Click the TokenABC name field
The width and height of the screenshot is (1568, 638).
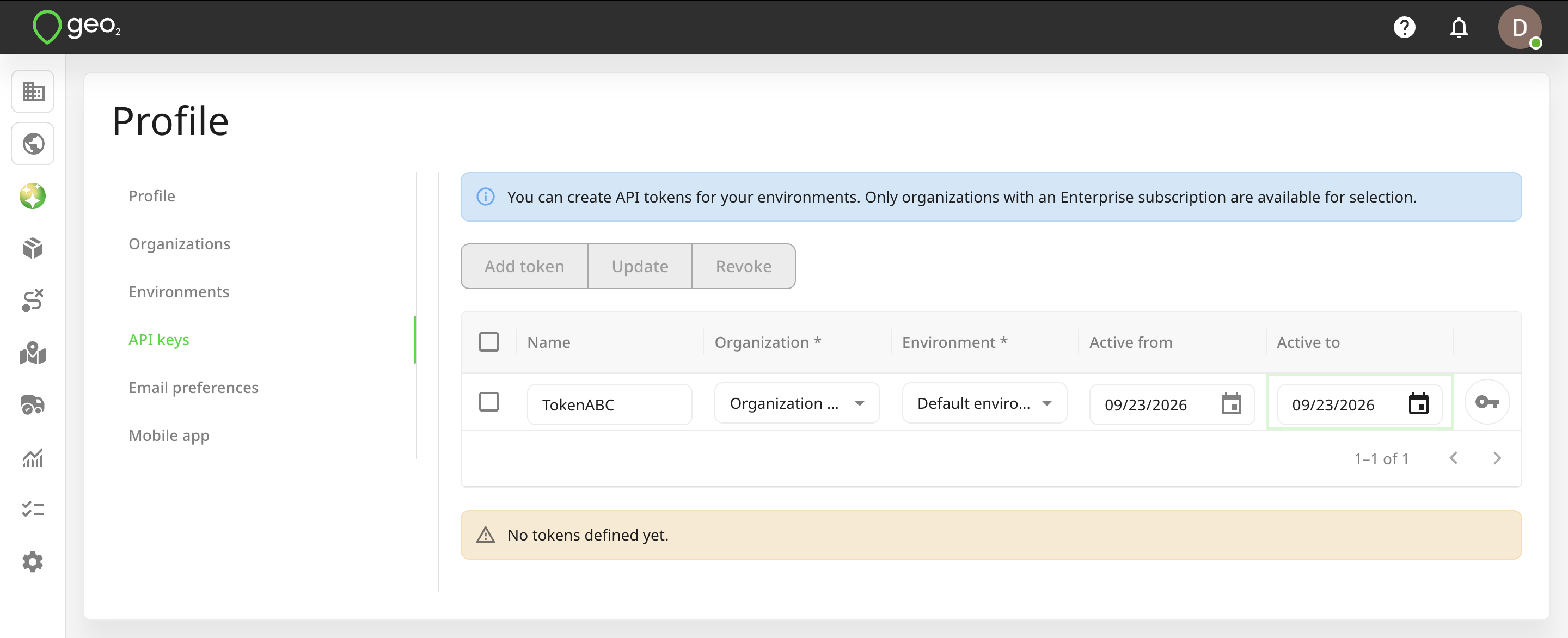point(609,404)
